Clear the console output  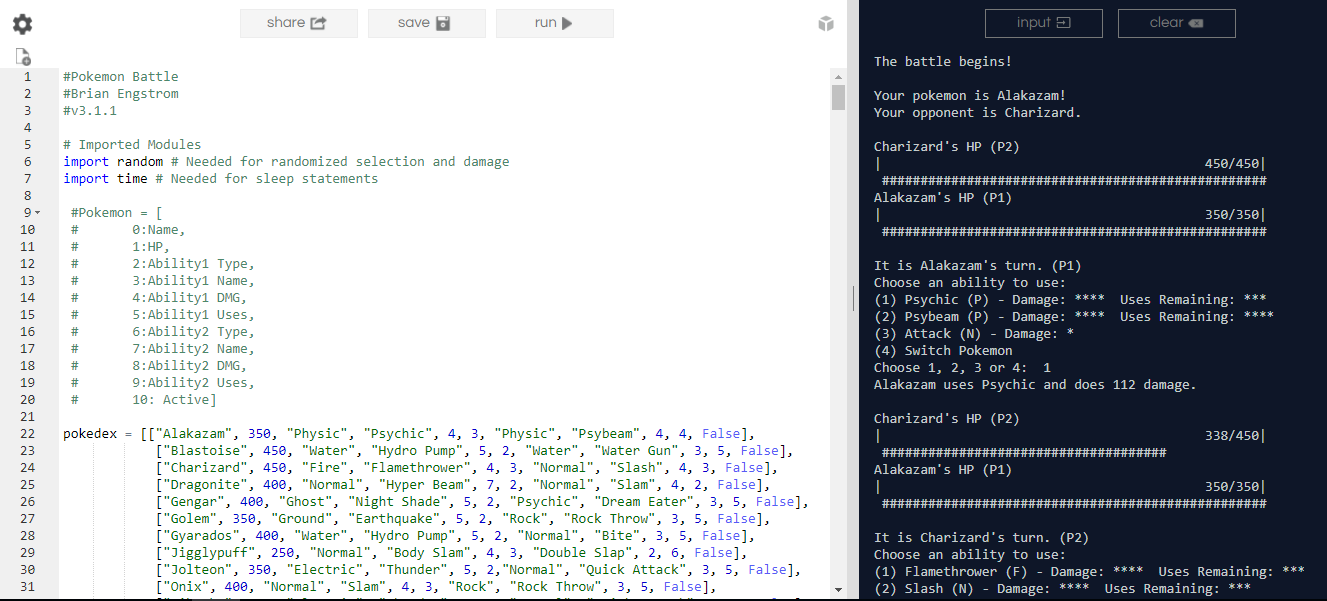(1176, 23)
